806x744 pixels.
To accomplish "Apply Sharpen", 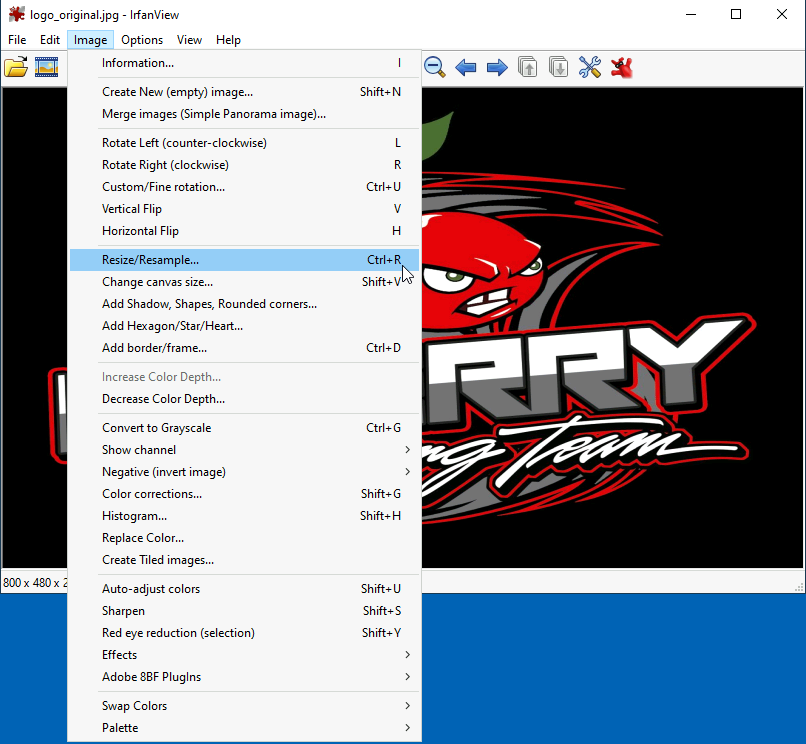I will pos(244,611).
